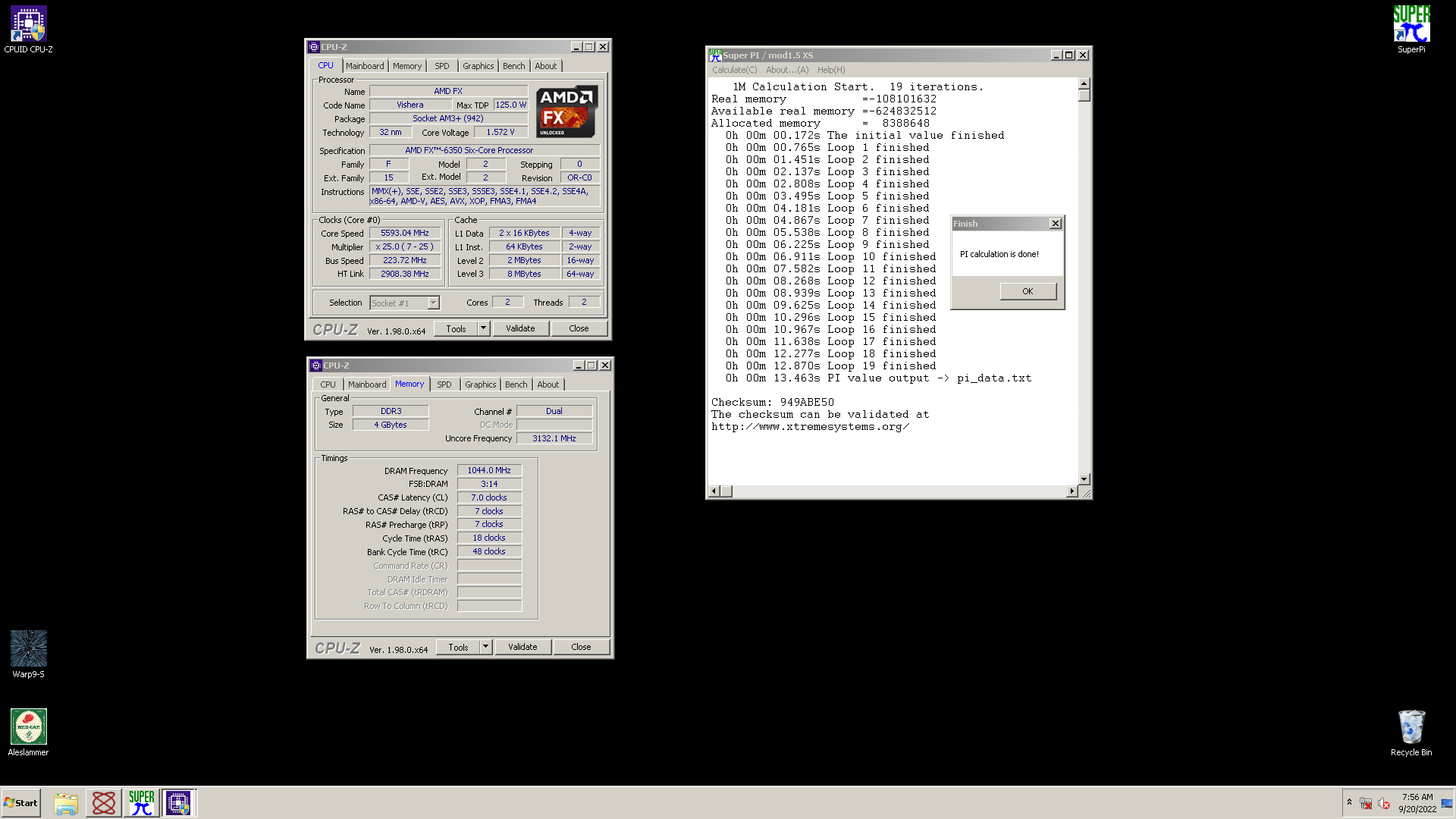Open the SuperPi desktop shortcut
The width and height of the screenshot is (1456, 819).
(x=1411, y=30)
